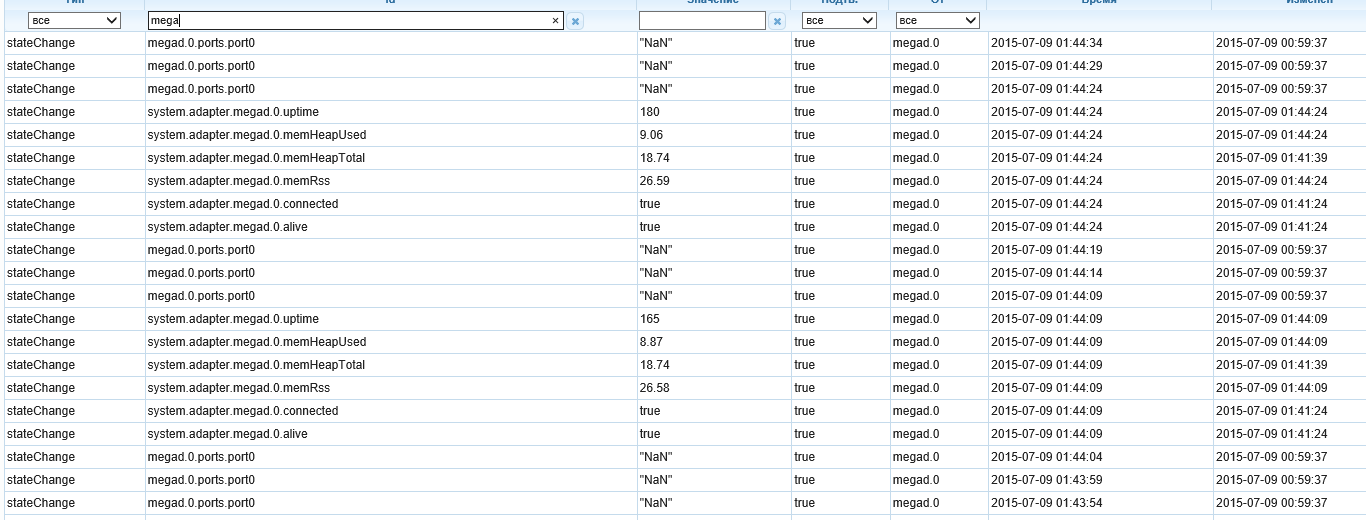Click the timestamp '2015-07-09 01:43:59'

[1046, 480]
